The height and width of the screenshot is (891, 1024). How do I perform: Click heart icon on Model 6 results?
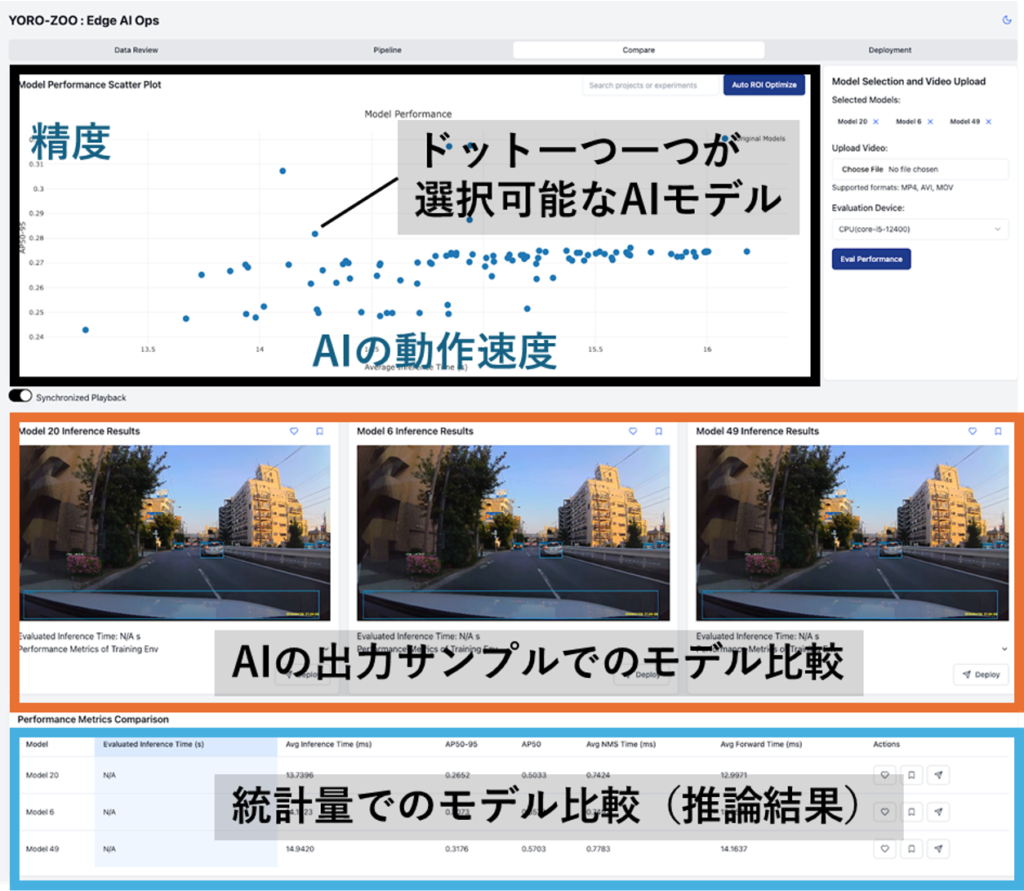(x=633, y=431)
